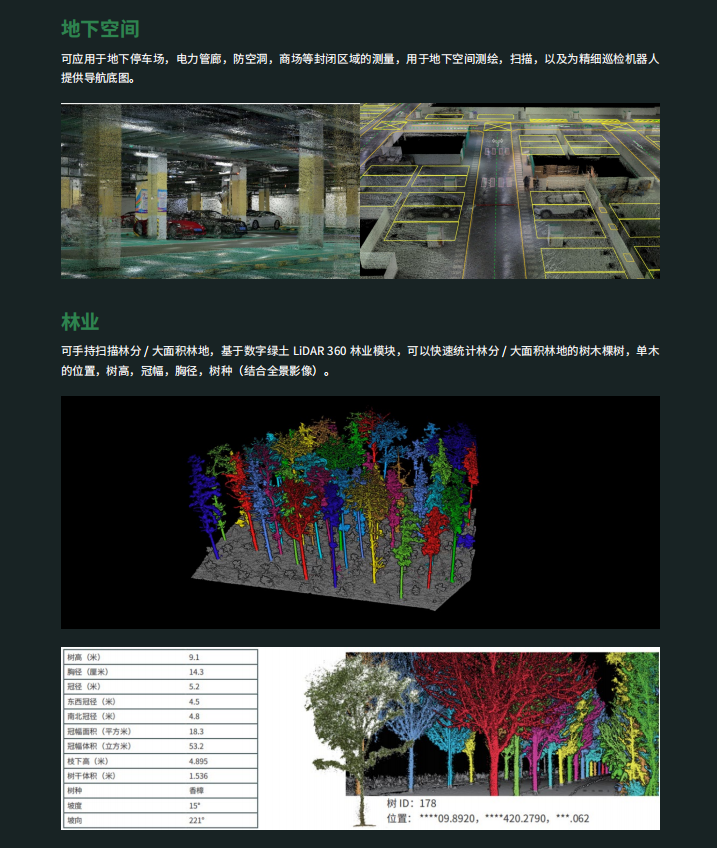The width and height of the screenshot is (717, 848).
Task: Click the 林业 section heading
Action: pos(80,321)
